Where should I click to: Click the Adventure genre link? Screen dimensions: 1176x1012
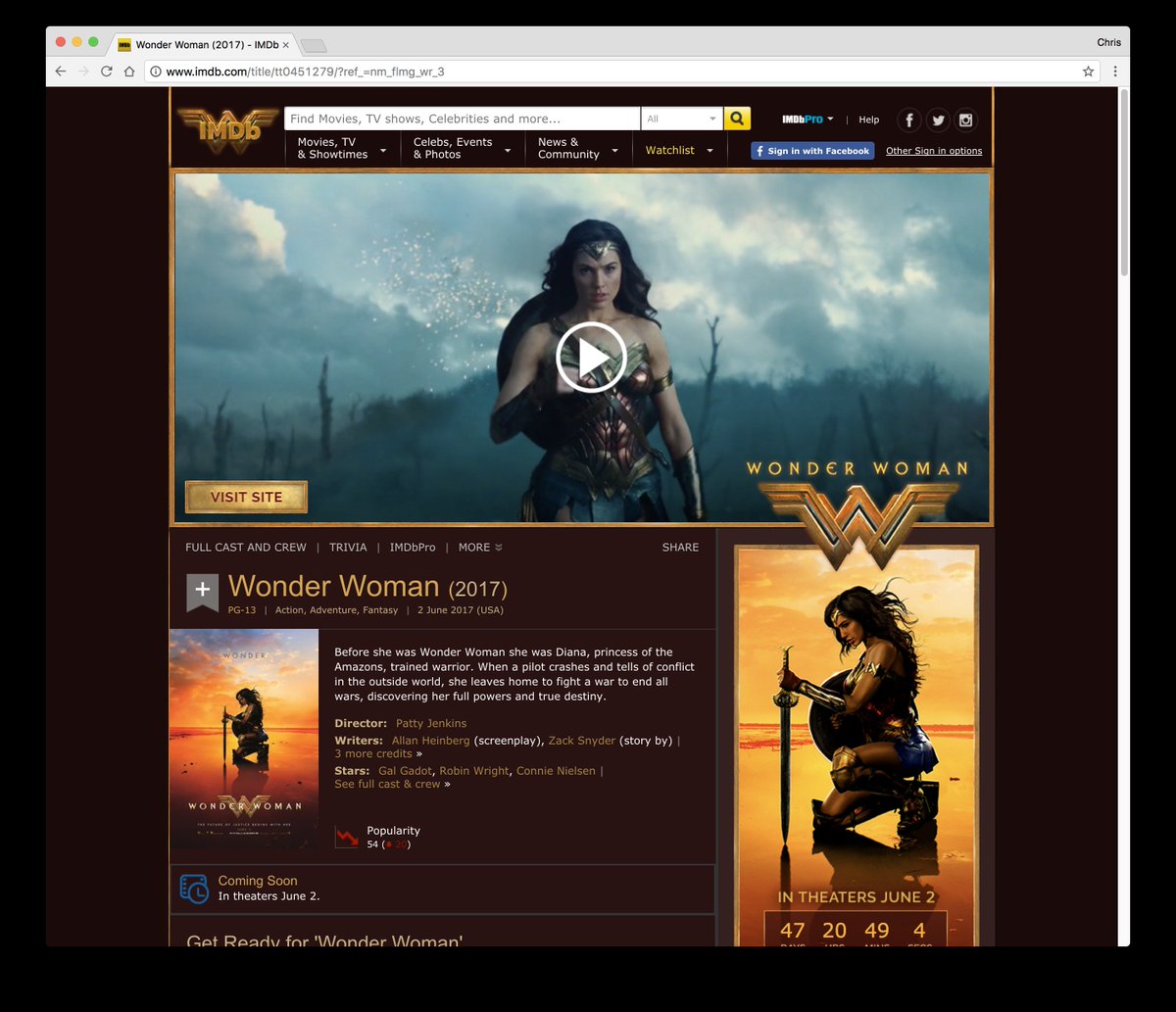(x=333, y=610)
